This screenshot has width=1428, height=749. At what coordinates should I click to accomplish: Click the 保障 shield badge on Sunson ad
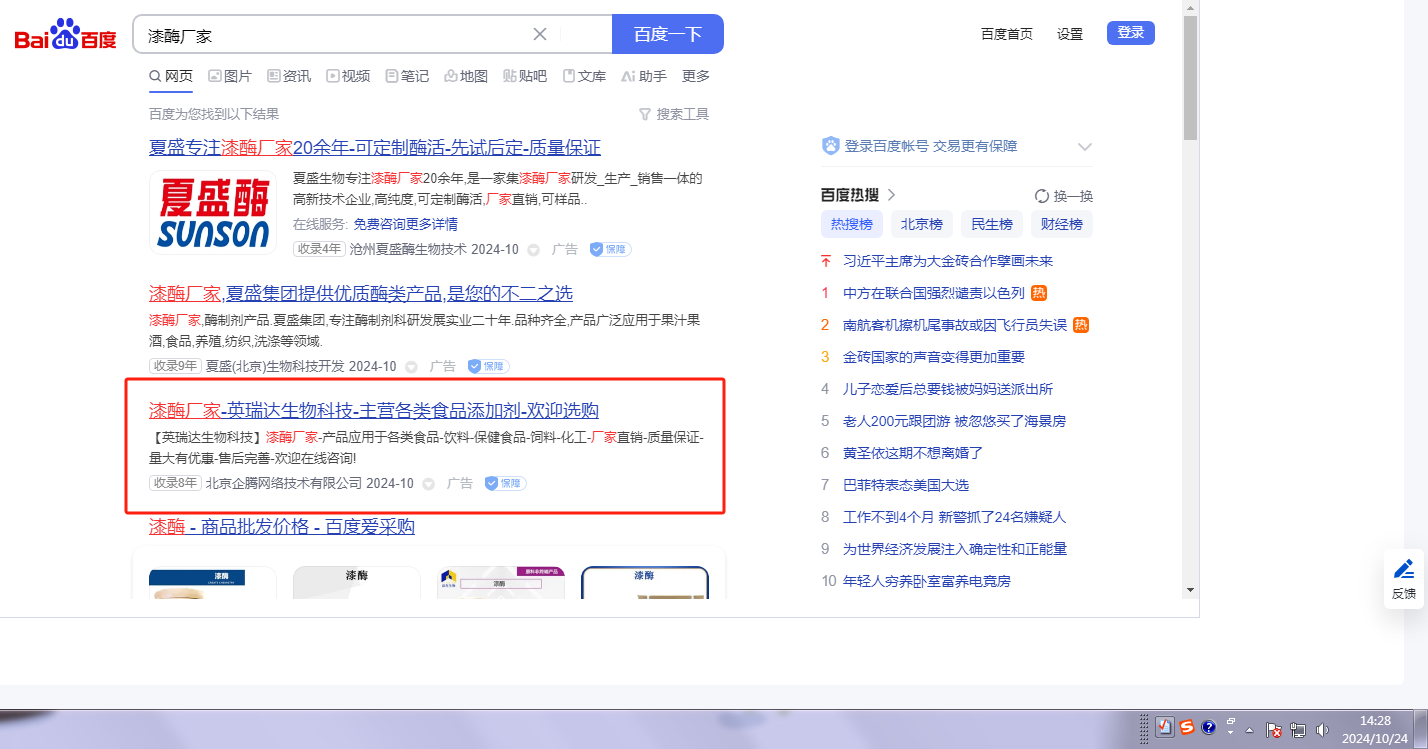click(x=610, y=249)
